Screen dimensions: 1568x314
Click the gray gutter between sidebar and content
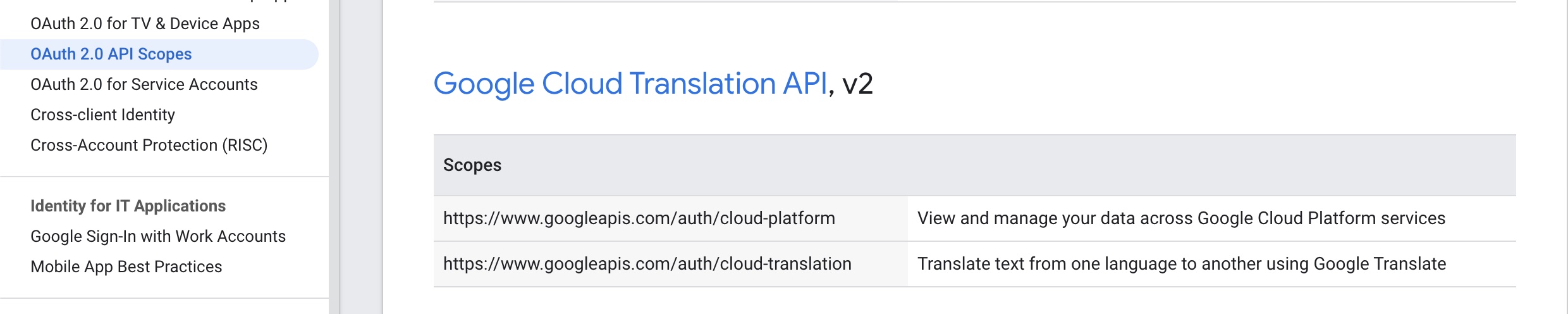tap(362, 157)
